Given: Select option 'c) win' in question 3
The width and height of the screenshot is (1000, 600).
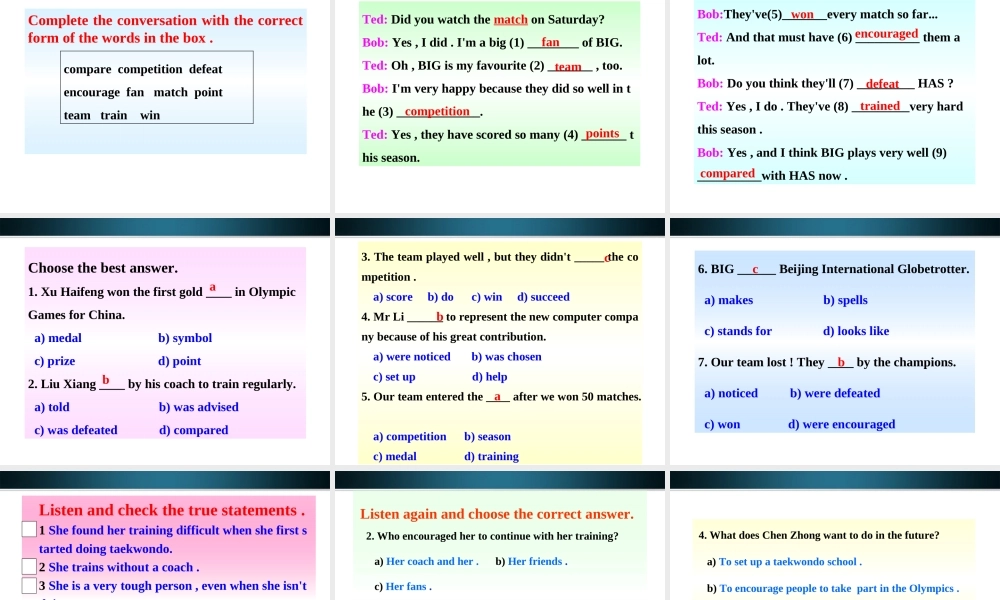Looking at the screenshot, I should point(486,297).
